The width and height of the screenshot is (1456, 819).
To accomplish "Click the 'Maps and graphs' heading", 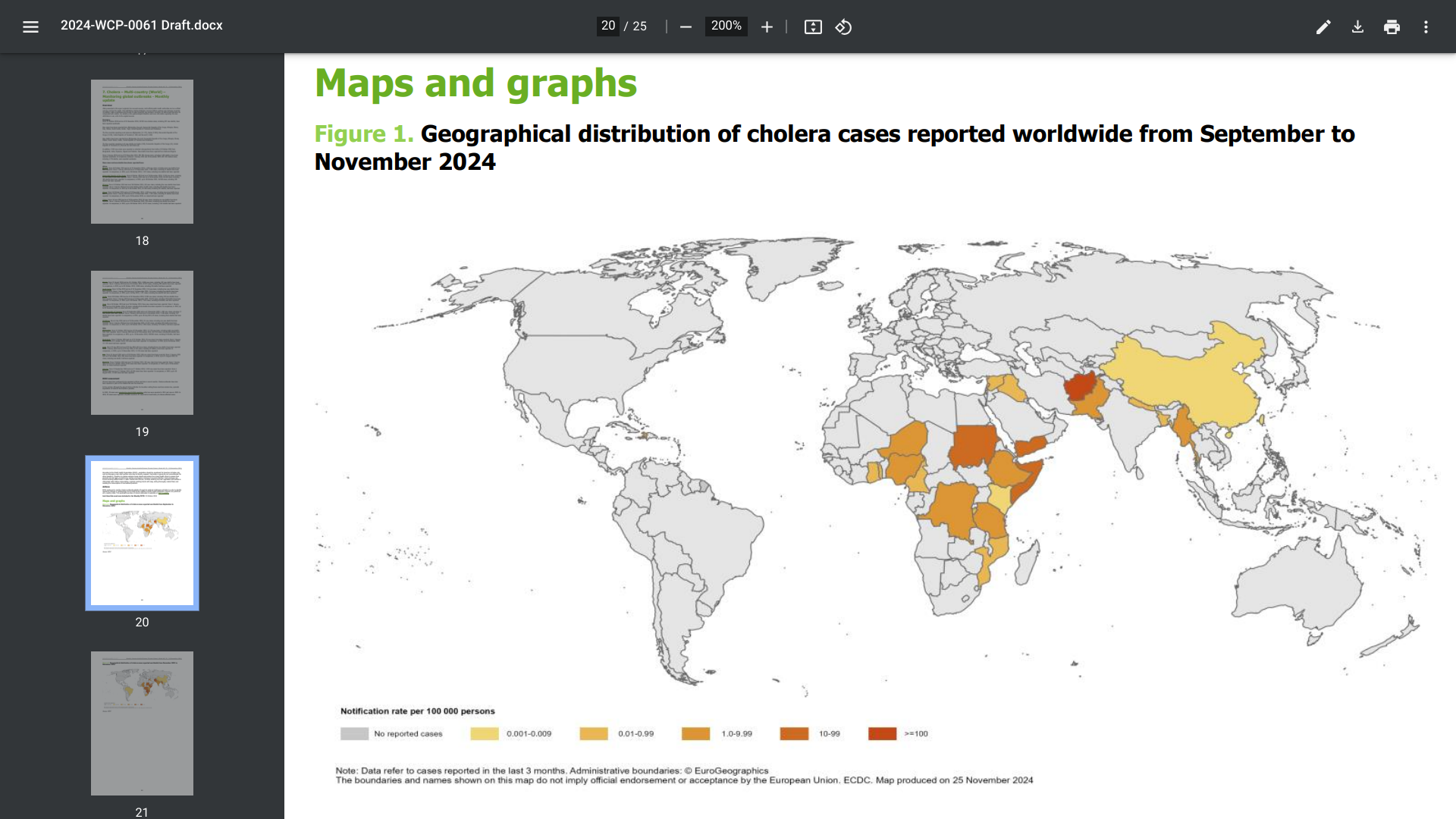I will tap(475, 83).
